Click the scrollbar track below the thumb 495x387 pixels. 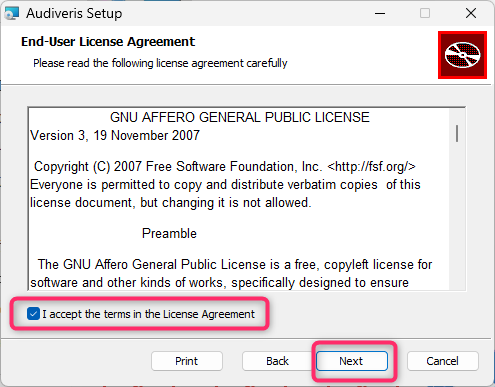coord(457,217)
